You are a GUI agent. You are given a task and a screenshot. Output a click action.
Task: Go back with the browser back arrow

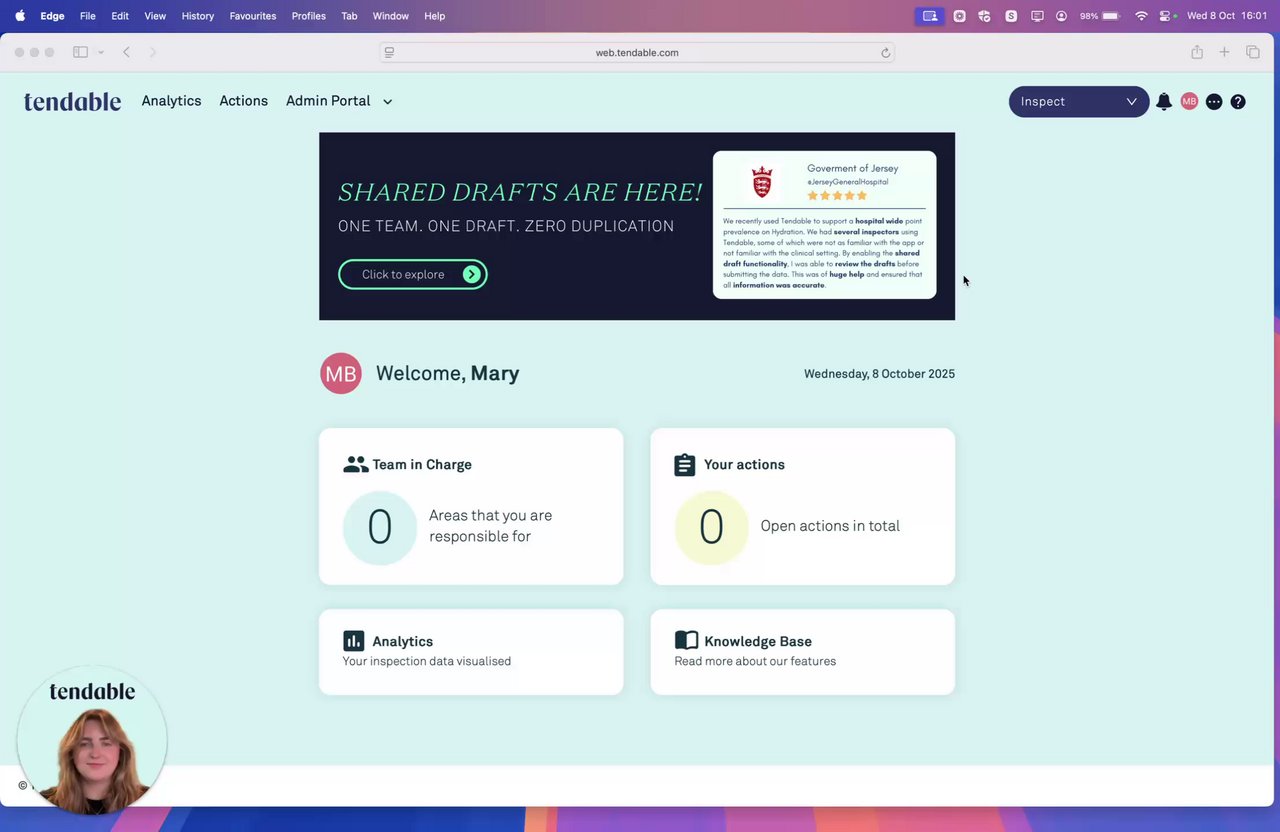pos(126,52)
